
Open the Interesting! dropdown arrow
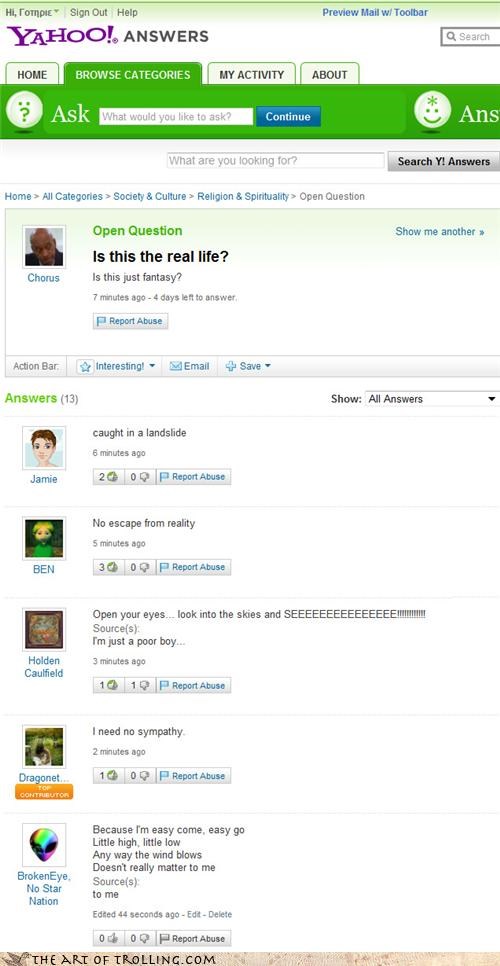point(152,366)
